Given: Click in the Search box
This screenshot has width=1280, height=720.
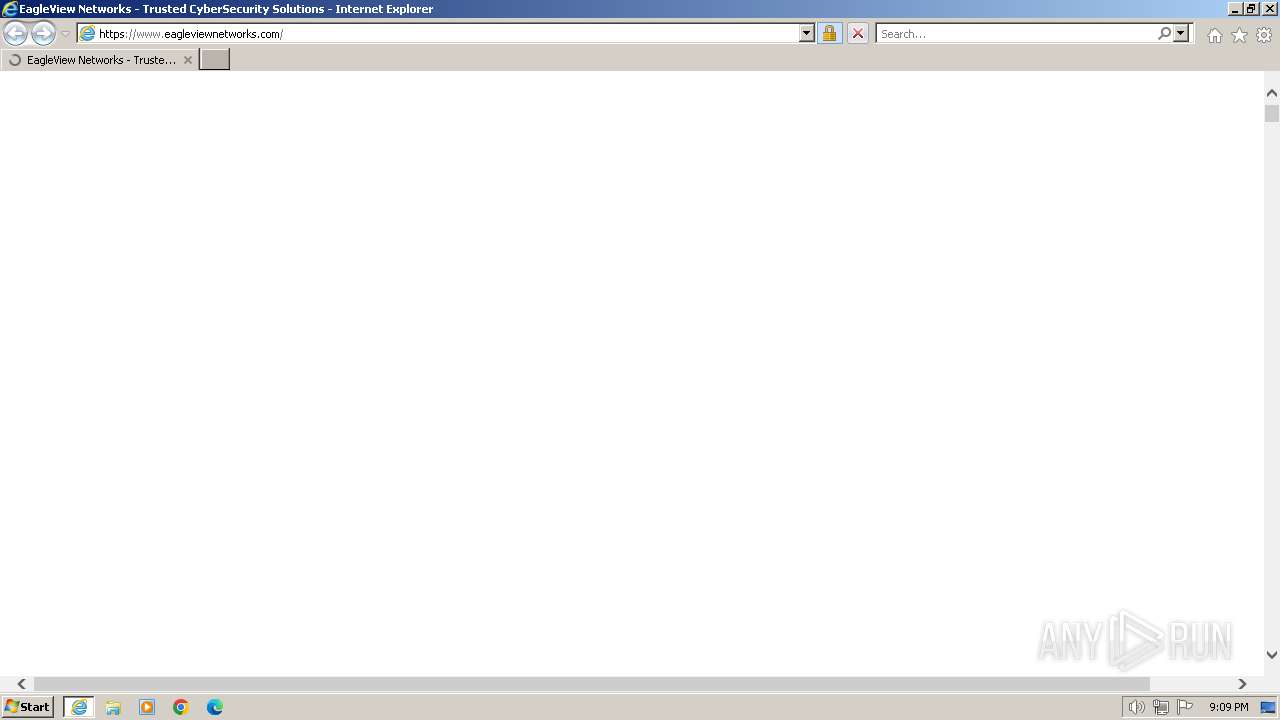Looking at the screenshot, I should coord(1016,33).
